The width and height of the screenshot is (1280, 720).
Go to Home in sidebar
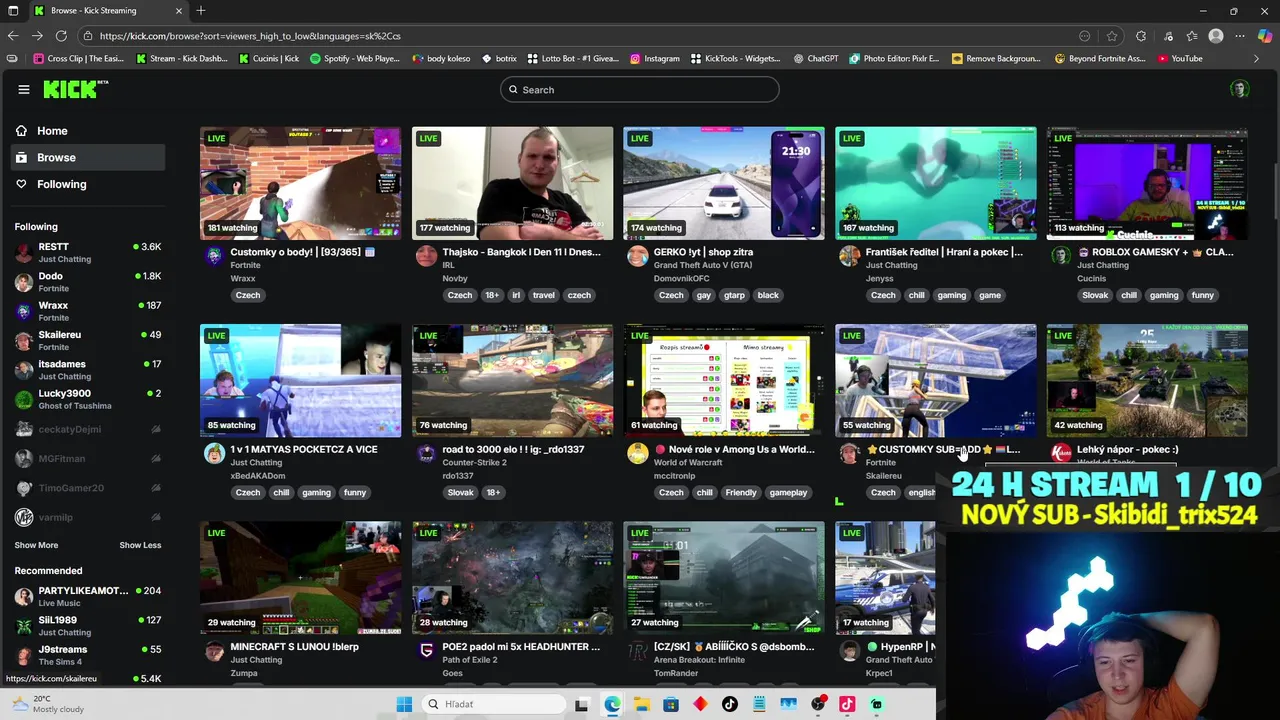pos(90,131)
